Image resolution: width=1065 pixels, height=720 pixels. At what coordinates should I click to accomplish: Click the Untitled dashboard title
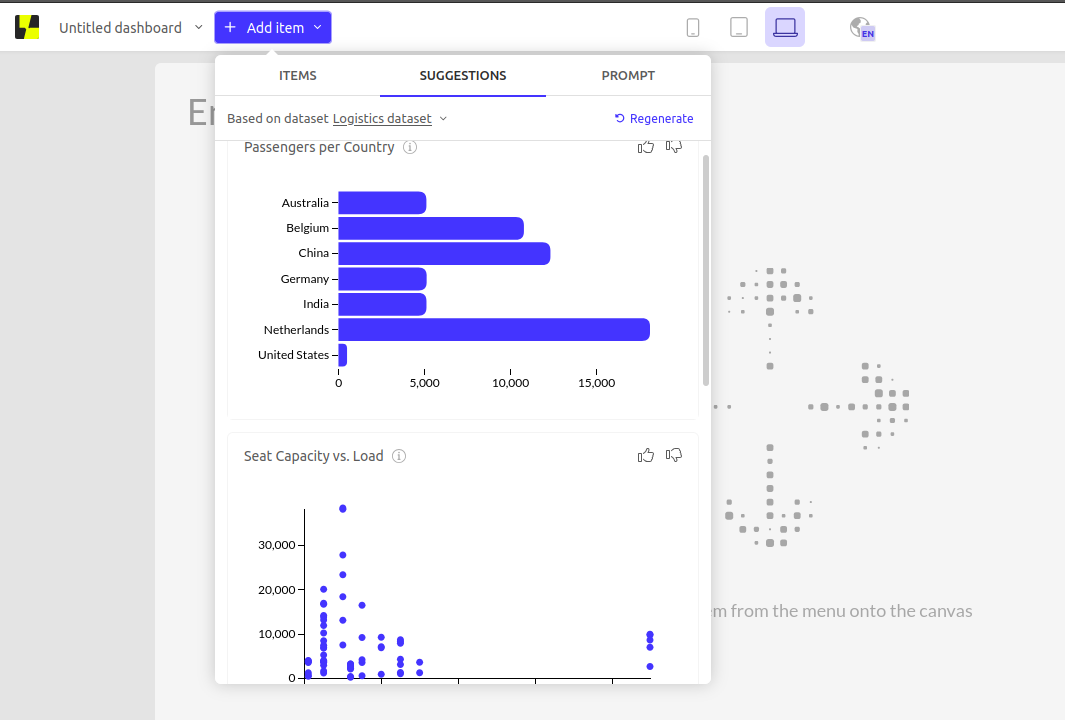[x=120, y=28]
